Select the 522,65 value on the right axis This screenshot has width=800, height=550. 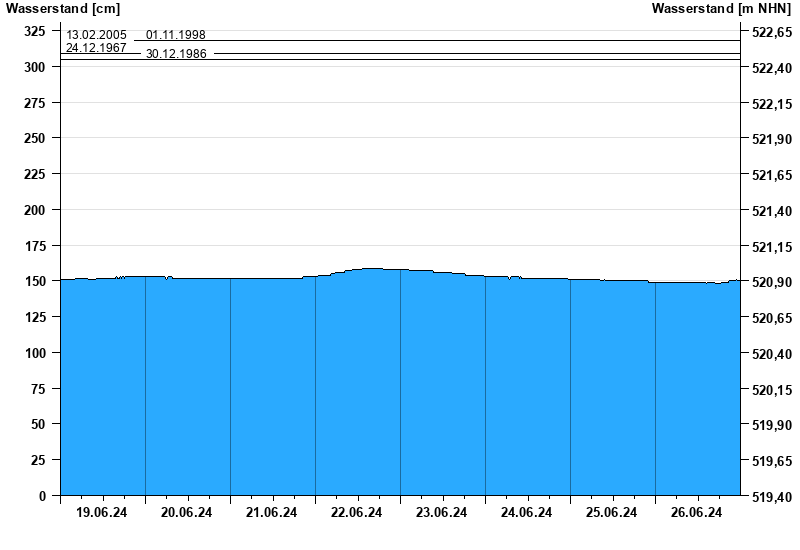click(771, 33)
